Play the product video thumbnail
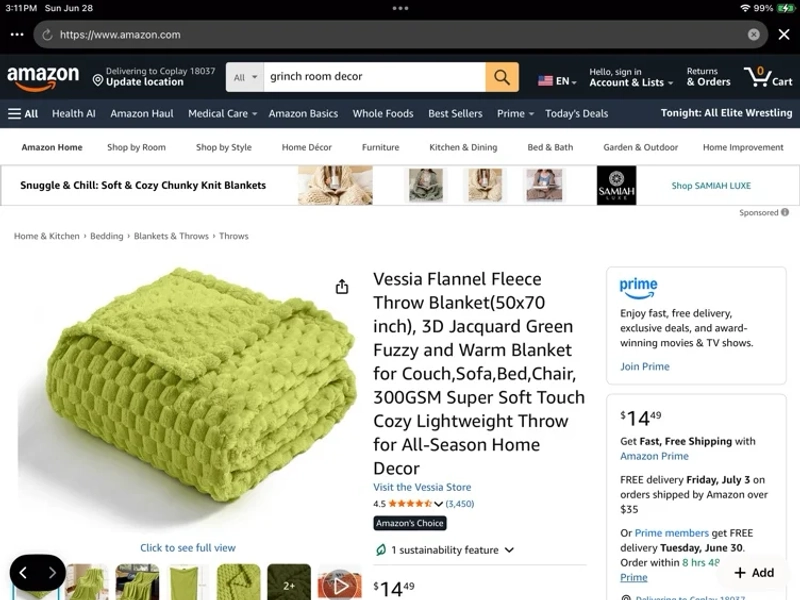The width and height of the screenshot is (800, 600). 340,584
